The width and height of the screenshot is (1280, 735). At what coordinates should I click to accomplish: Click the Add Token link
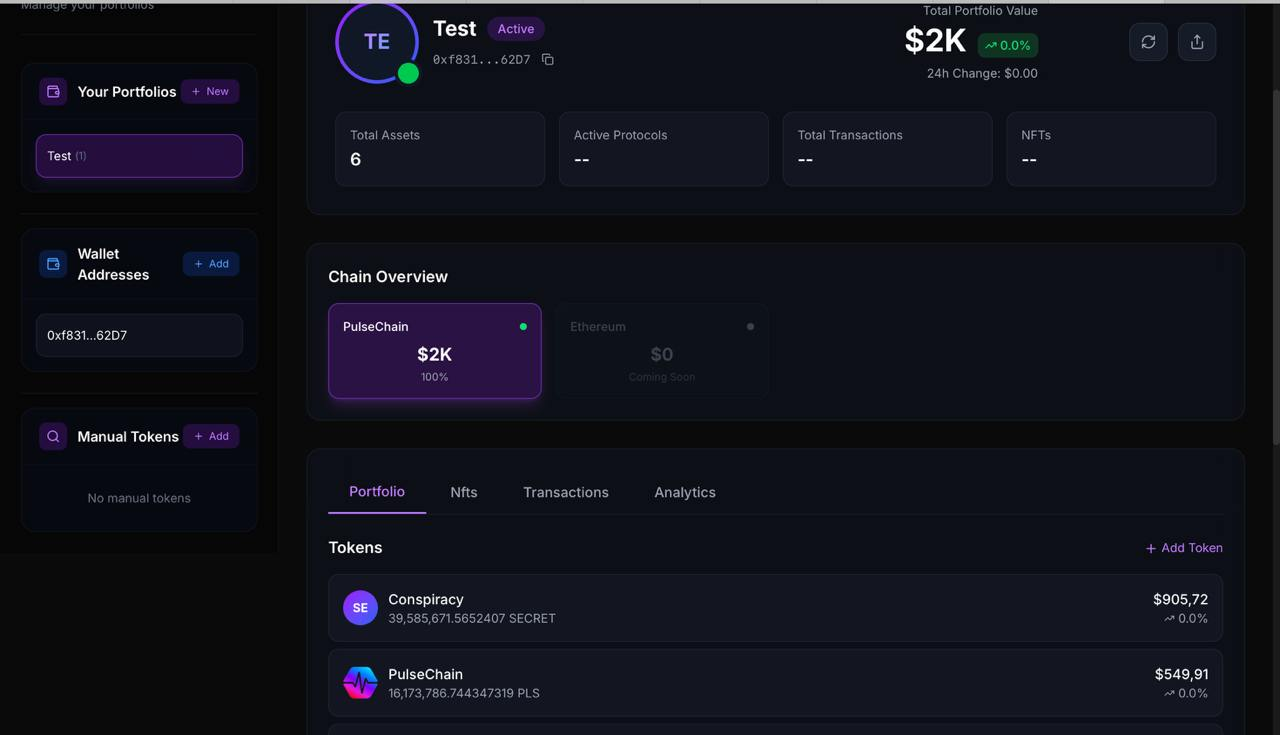[x=1184, y=548]
